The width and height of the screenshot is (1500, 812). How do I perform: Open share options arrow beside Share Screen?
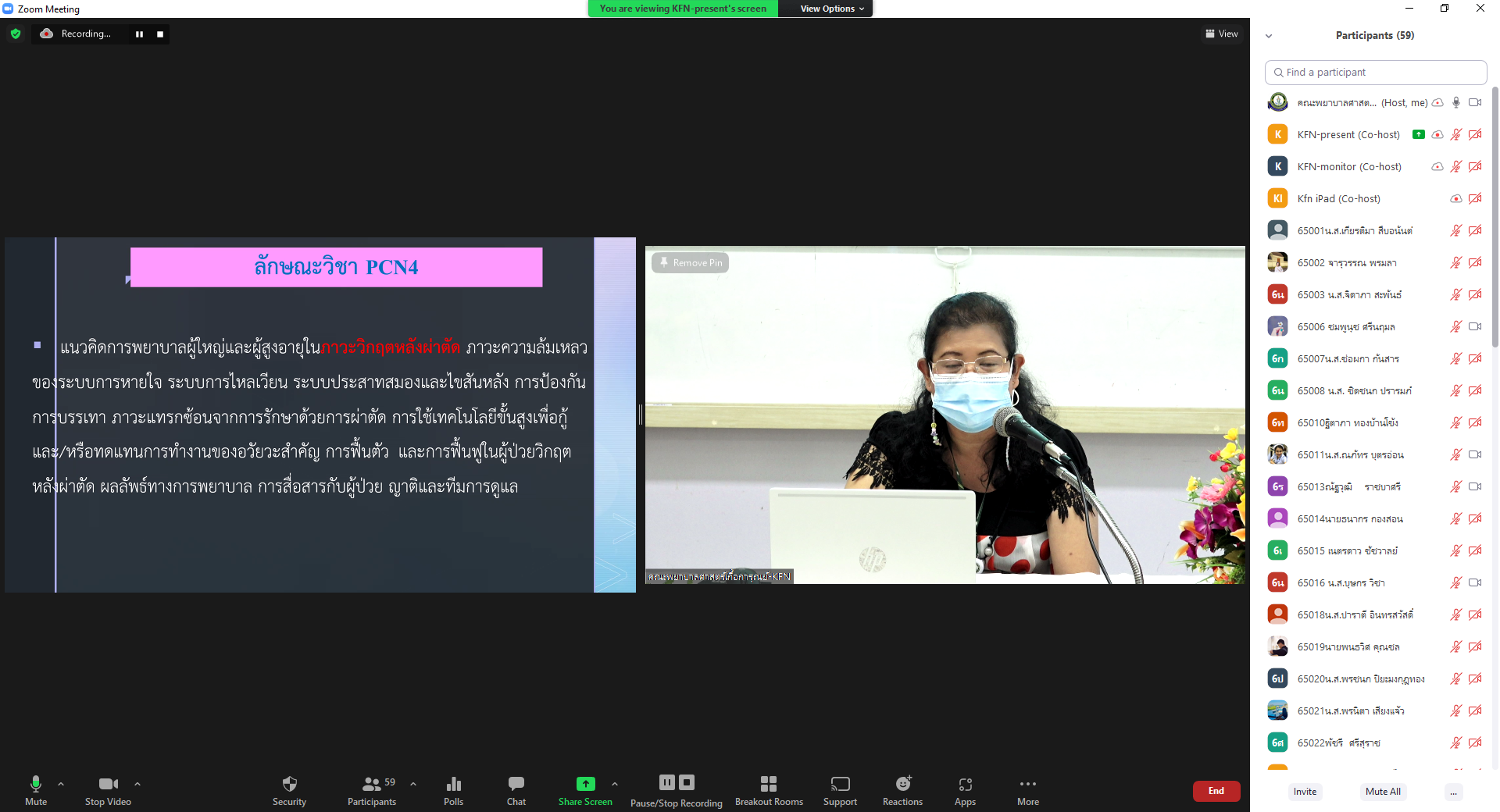pyautogui.click(x=615, y=784)
